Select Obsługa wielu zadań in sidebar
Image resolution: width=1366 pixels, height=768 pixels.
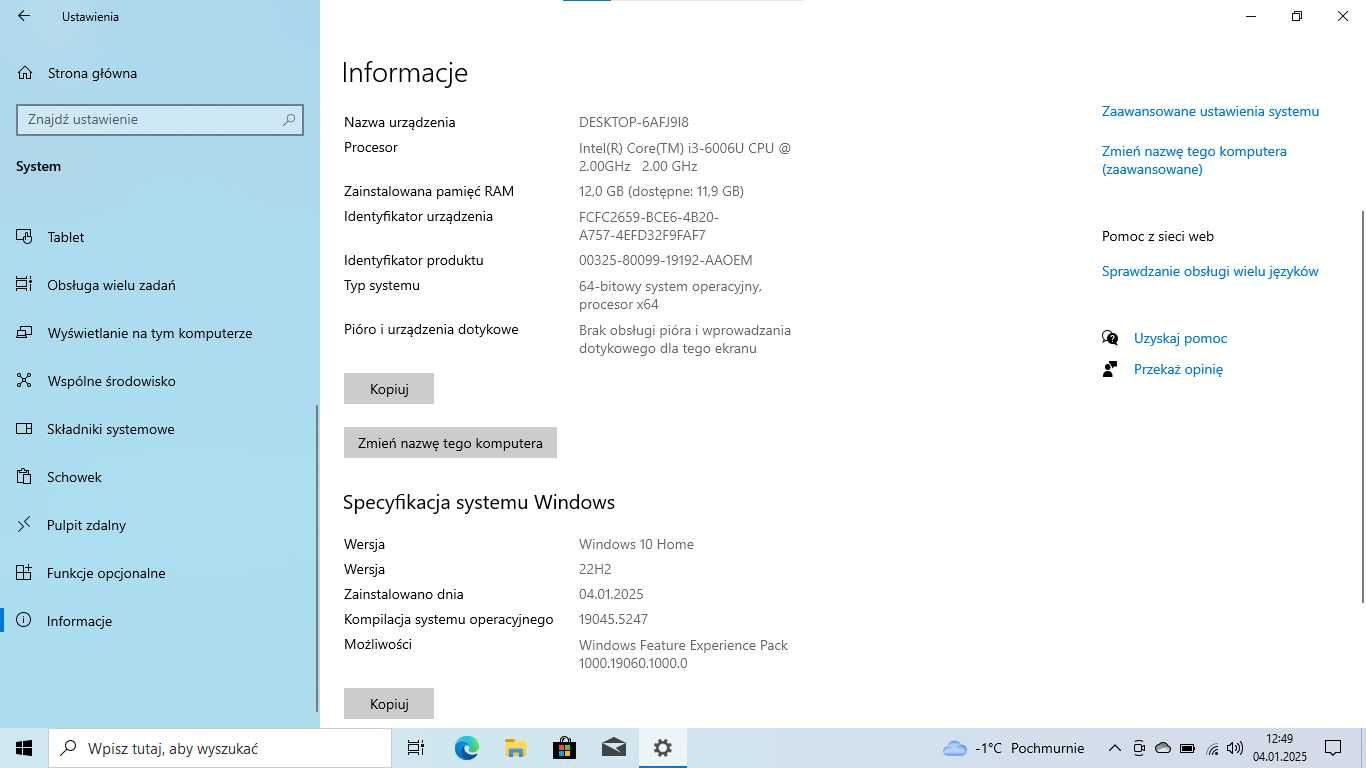click(160, 285)
